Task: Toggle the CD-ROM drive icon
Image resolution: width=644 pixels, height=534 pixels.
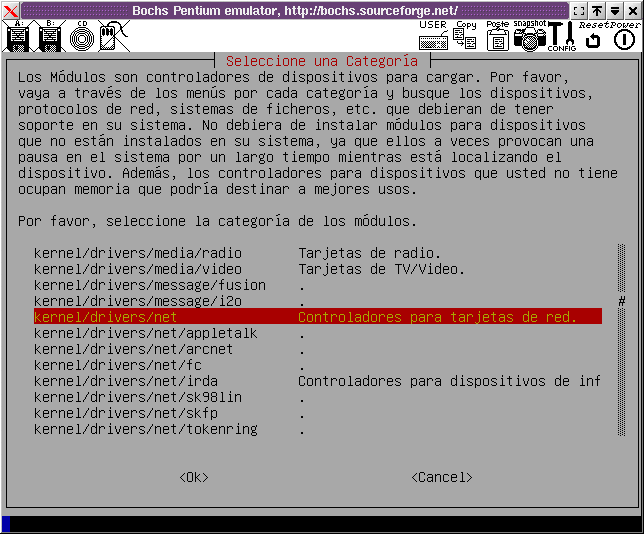Action: (81, 37)
